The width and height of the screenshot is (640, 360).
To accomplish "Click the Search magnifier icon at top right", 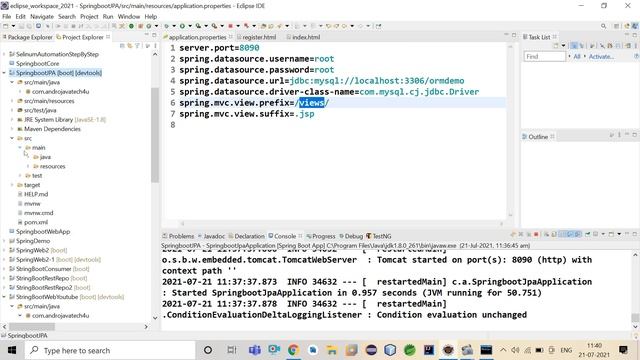I will (x=603, y=26).
